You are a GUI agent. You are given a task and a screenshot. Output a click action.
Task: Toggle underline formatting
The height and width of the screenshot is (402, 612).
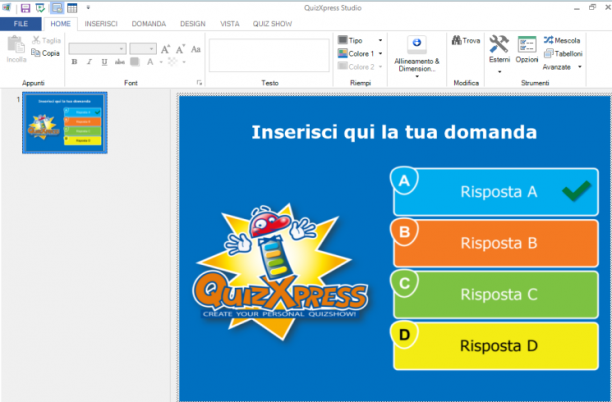click(x=104, y=62)
